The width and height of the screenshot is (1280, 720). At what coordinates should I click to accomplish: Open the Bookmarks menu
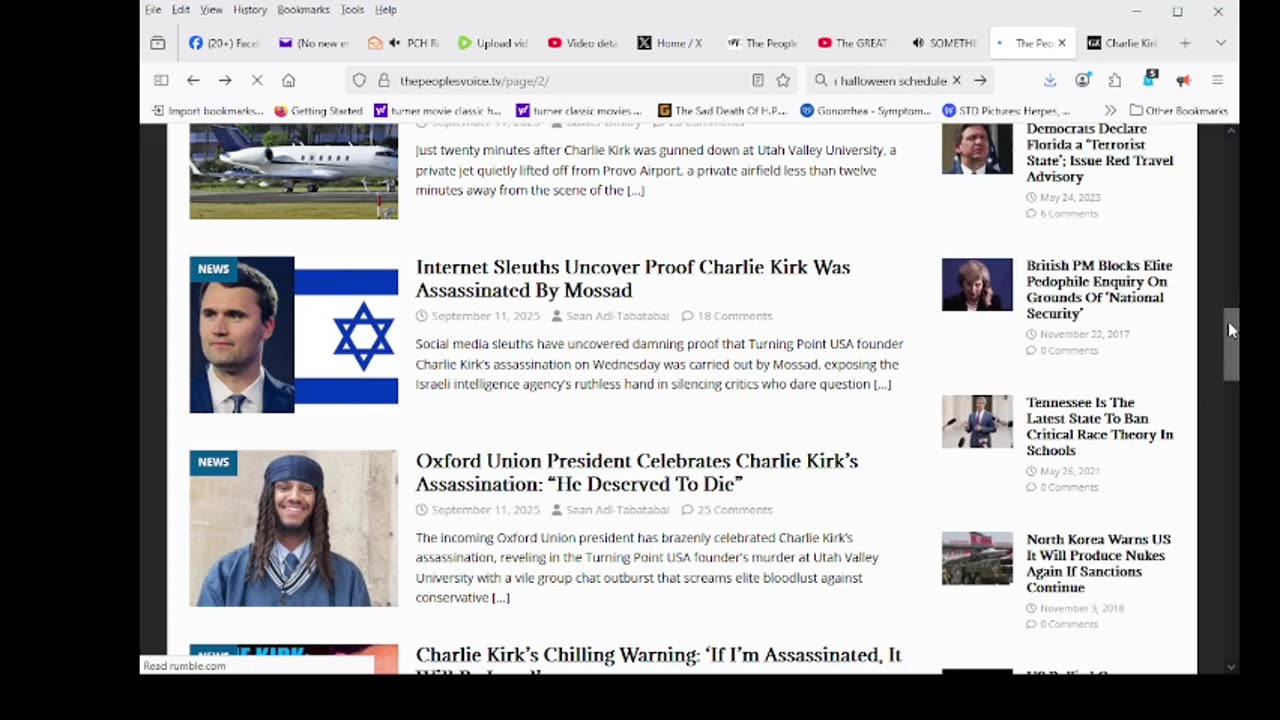[303, 10]
